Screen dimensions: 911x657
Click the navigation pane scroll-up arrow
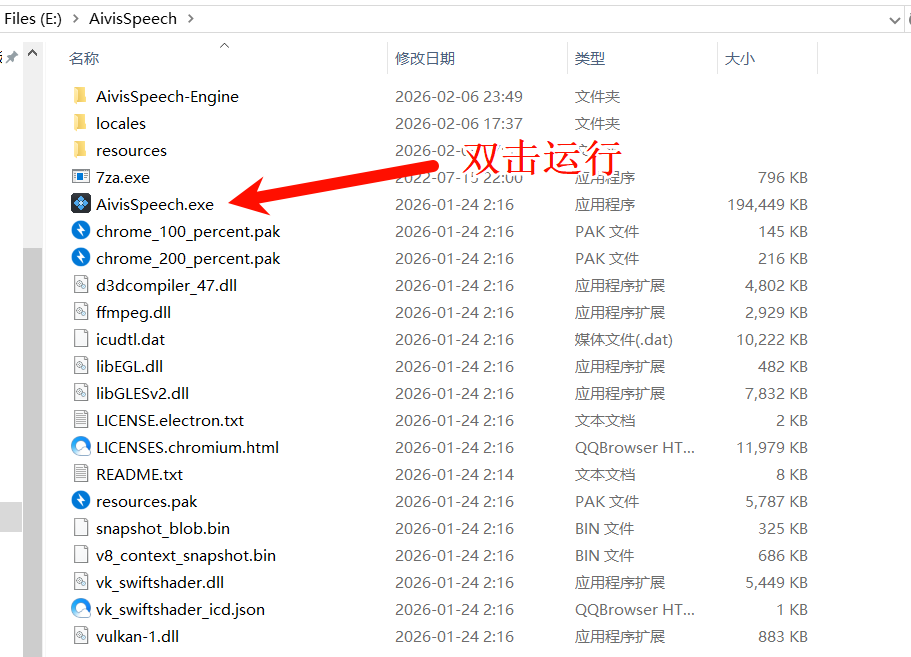pyautogui.click(x=33, y=53)
